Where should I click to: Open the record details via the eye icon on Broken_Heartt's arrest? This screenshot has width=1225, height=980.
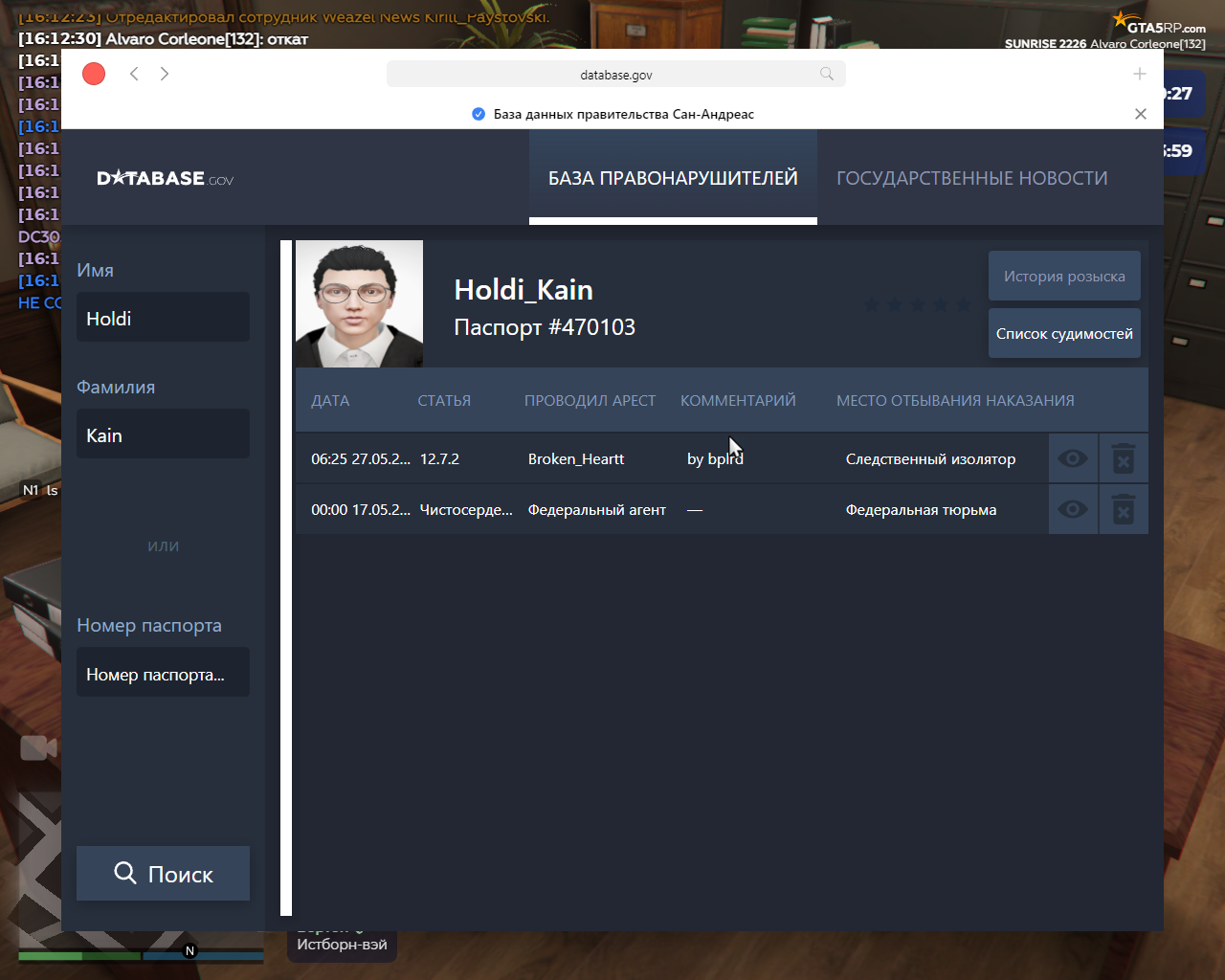click(1073, 458)
